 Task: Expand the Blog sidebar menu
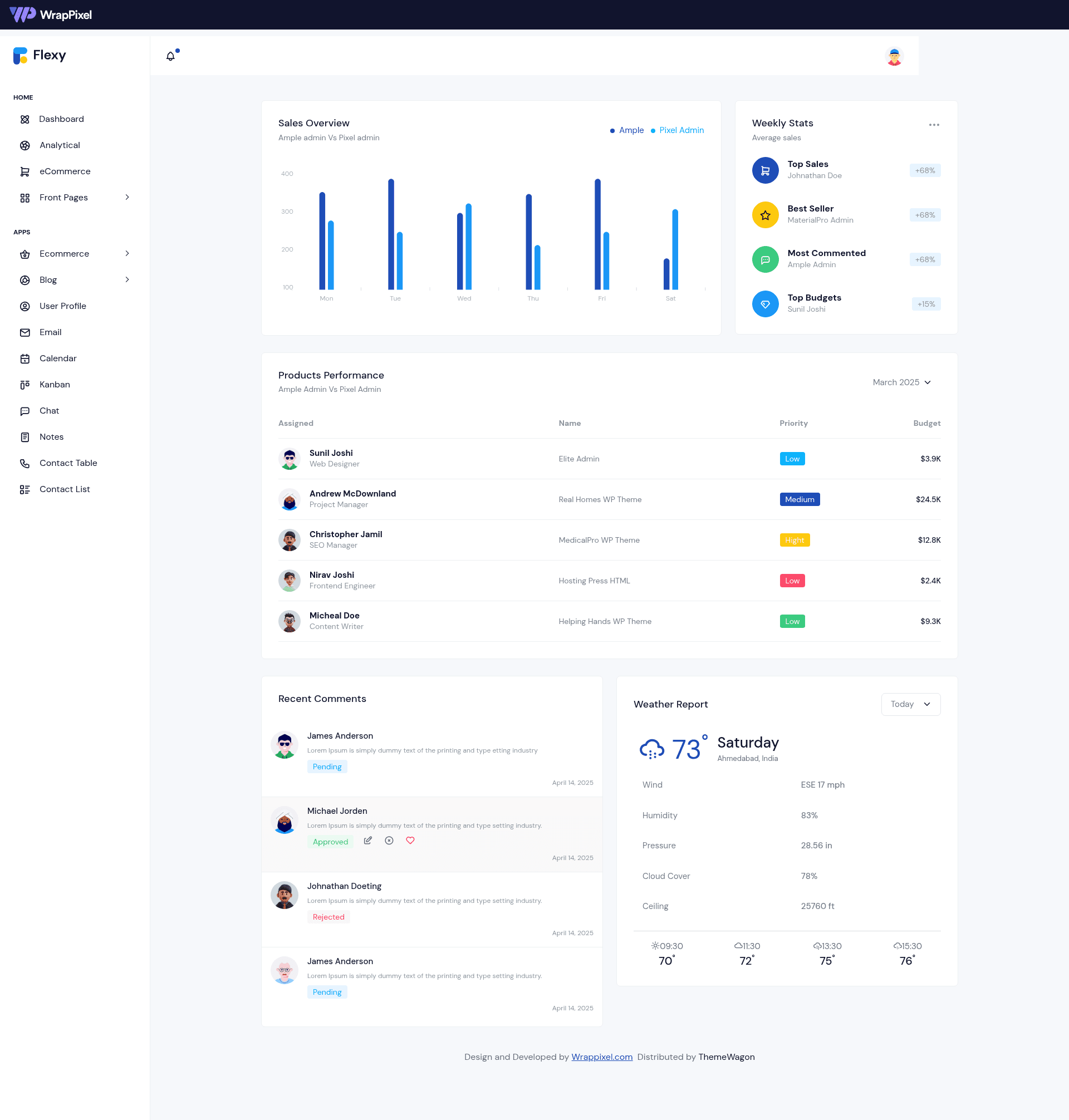coord(75,279)
